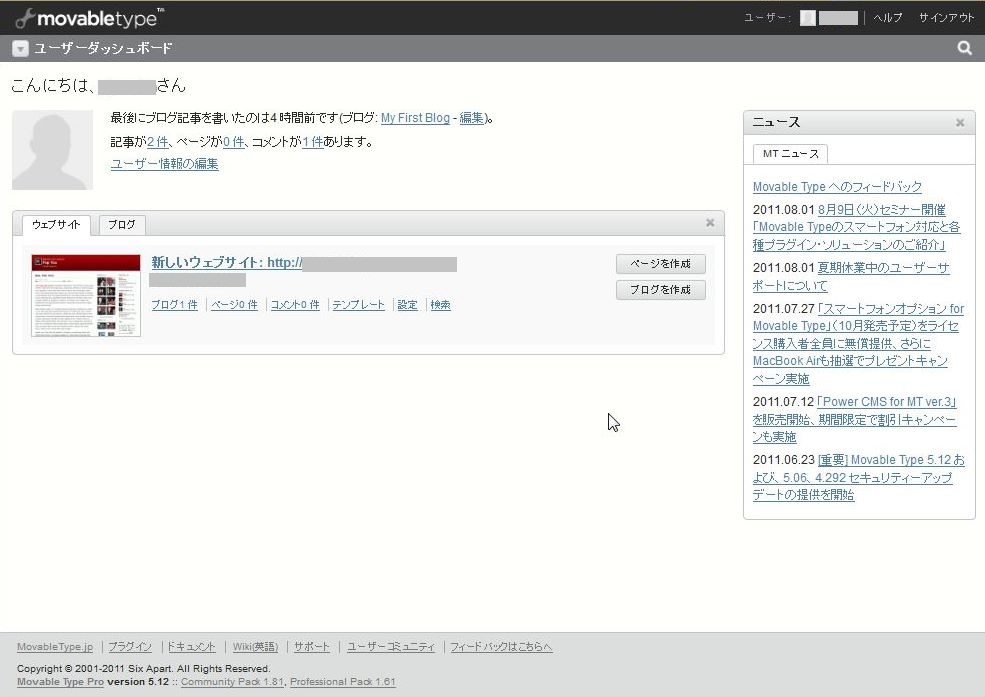
Task: Click the 2011.07.27 news date
Action: [x=783, y=309]
